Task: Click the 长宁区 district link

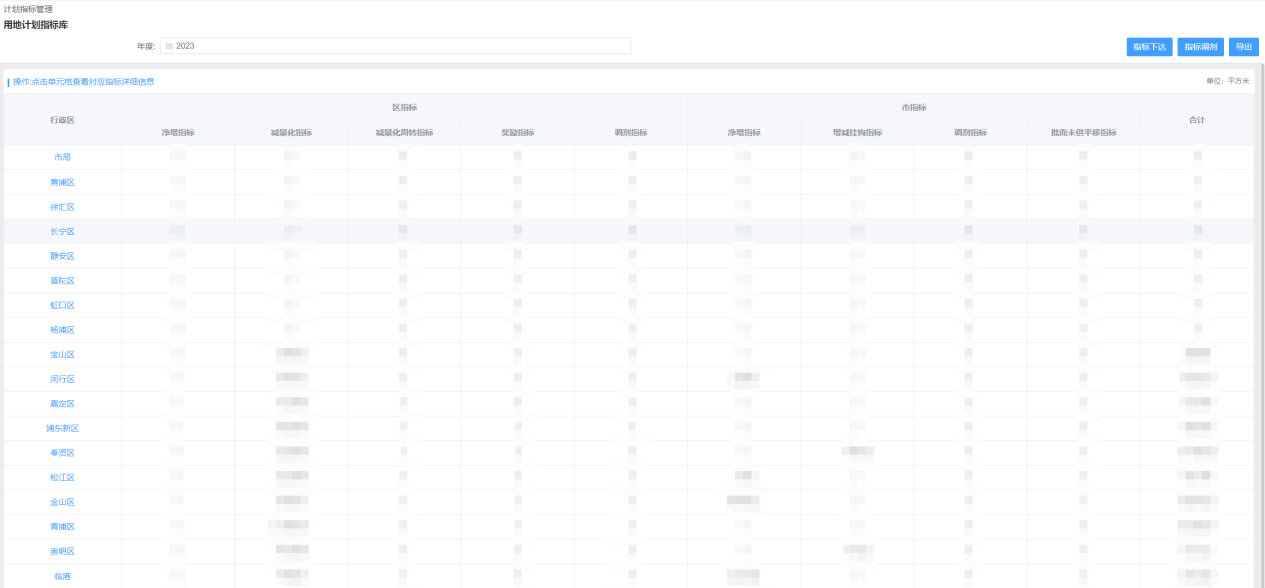Action: 62,231
